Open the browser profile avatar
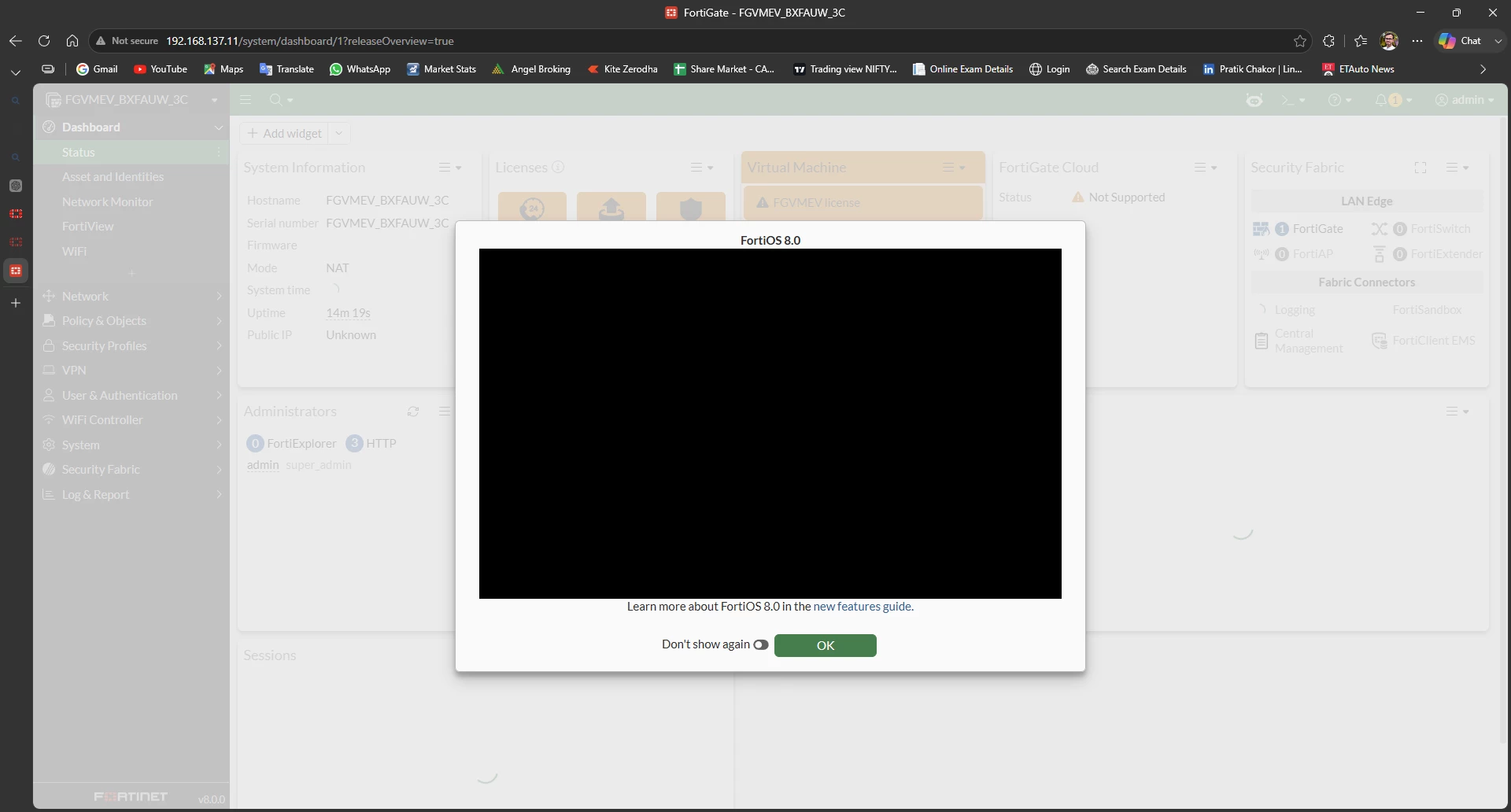 [x=1389, y=41]
